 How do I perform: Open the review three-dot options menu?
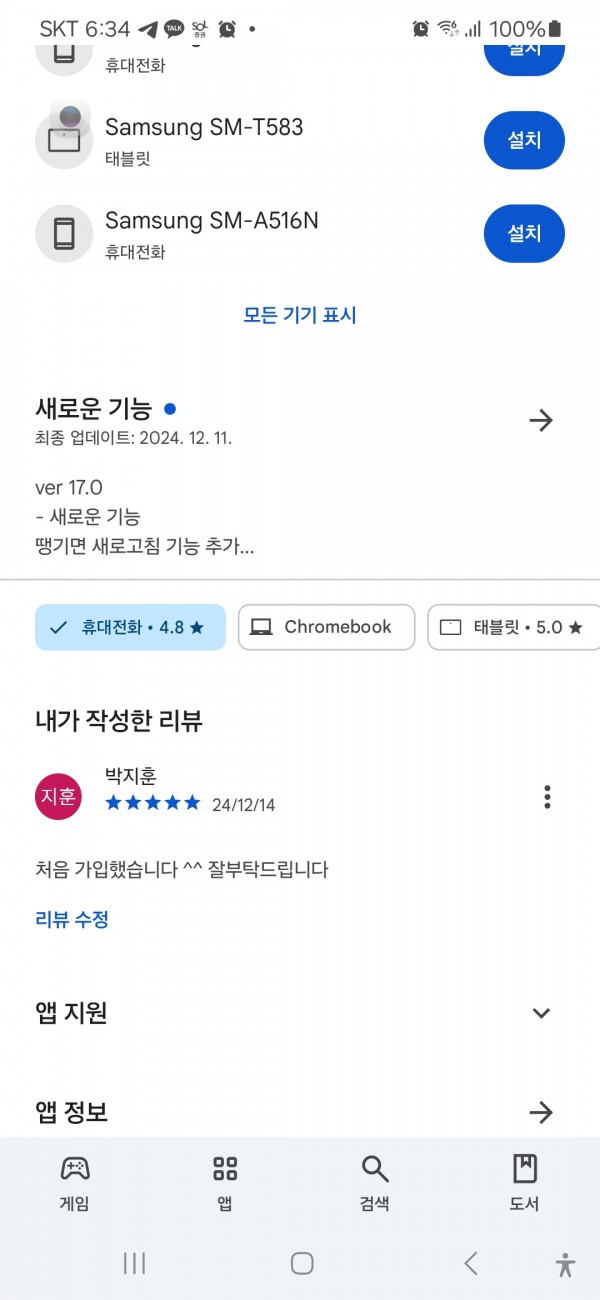[547, 797]
